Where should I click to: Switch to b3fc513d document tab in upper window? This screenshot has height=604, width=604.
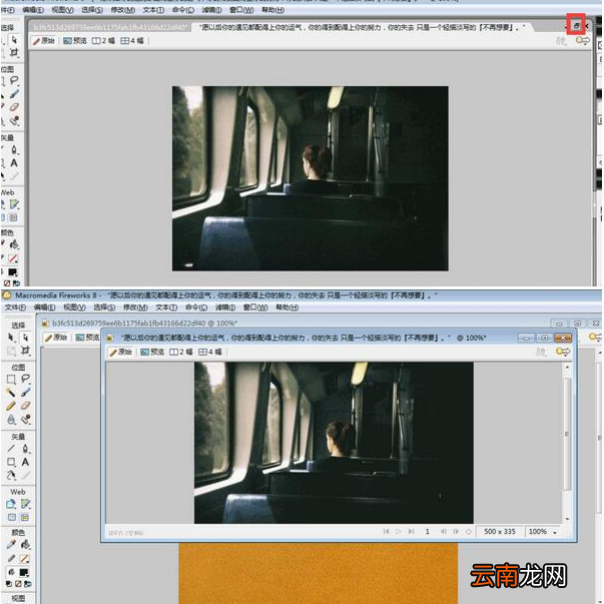coord(110,27)
